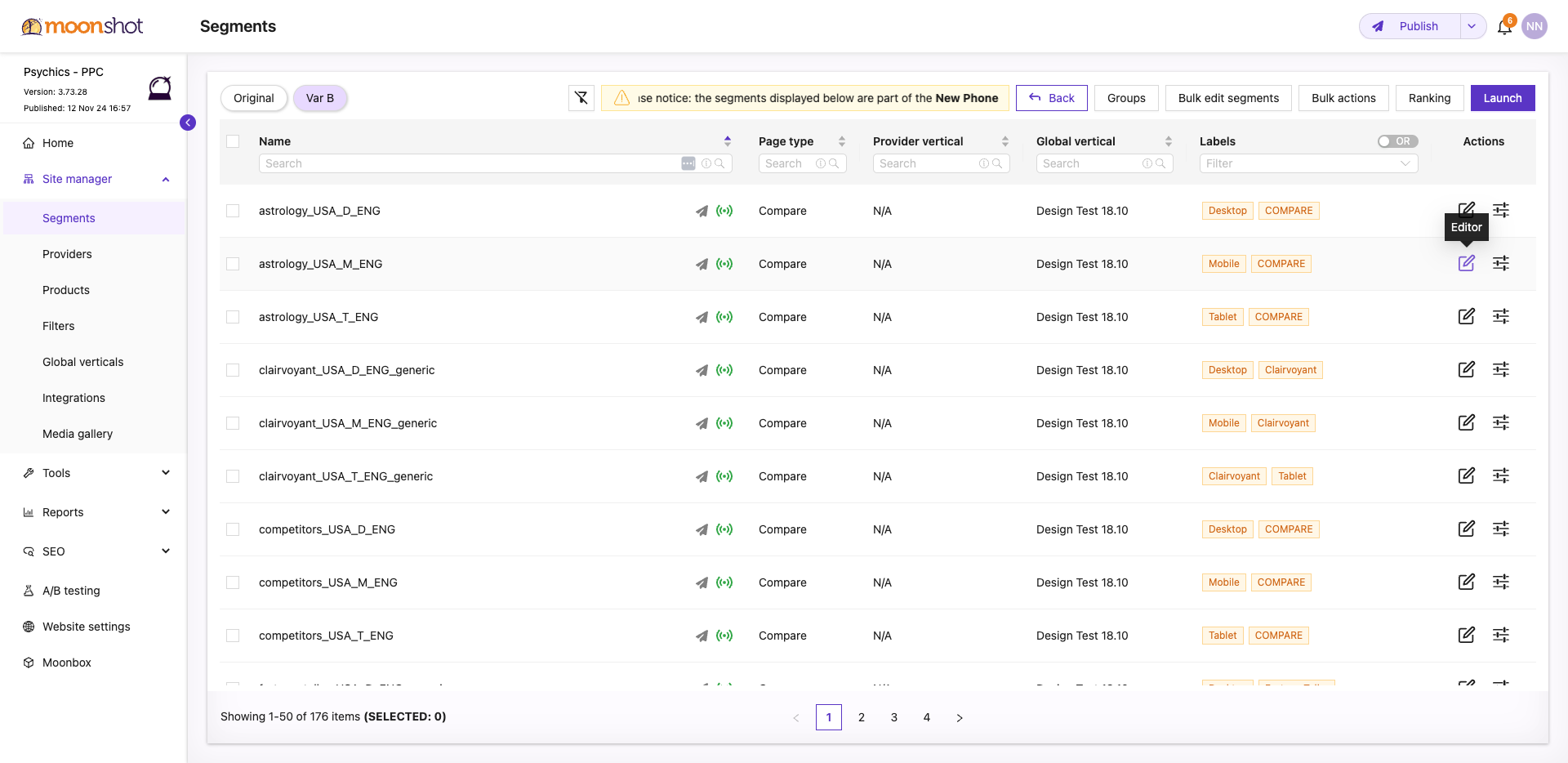Image resolution: width=1568 pixels, height=763 pixels.
Task: Open the Publish dropdown arrow
Action: click(1472, 26)
